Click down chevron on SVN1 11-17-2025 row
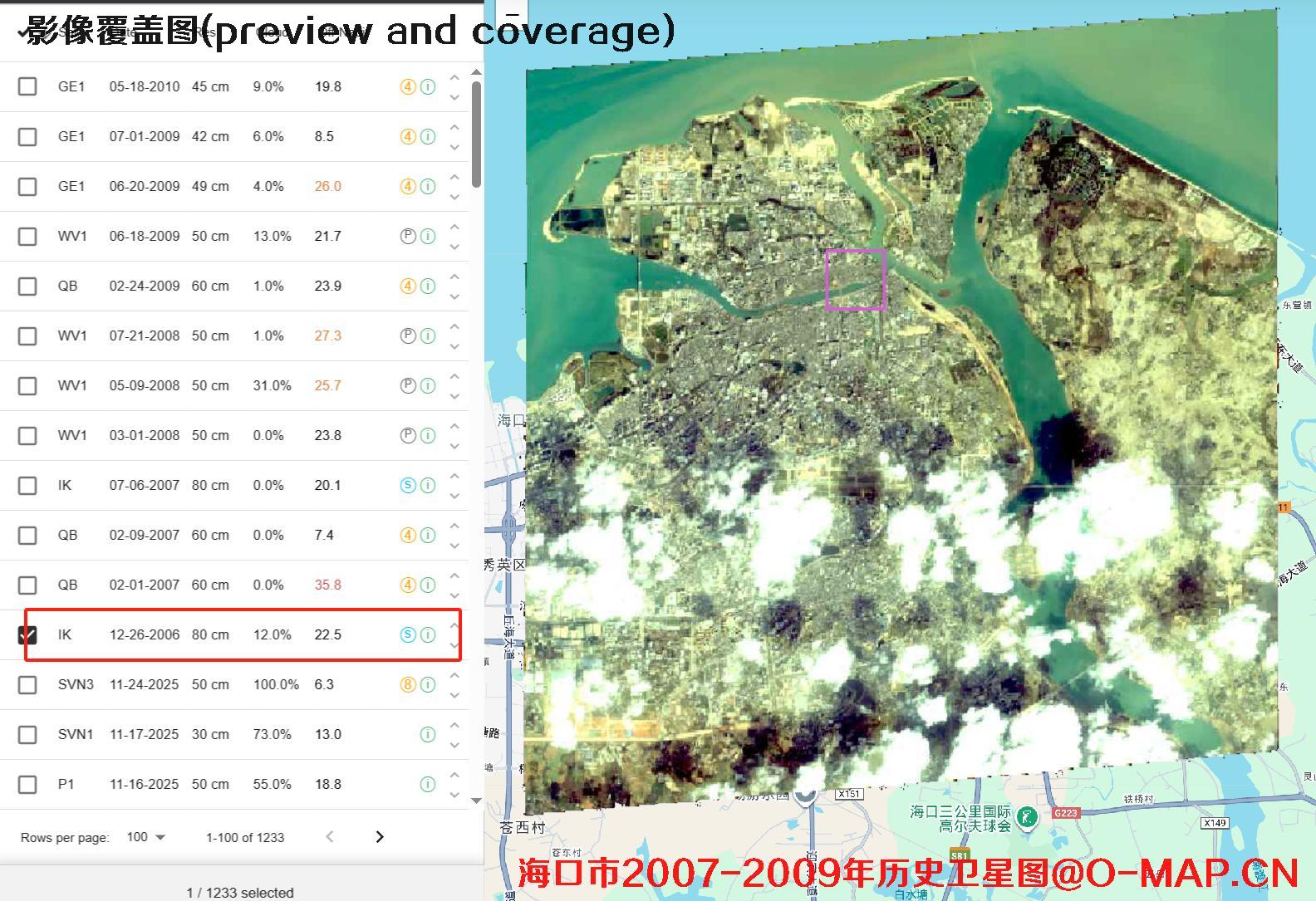 coord(454,745)
